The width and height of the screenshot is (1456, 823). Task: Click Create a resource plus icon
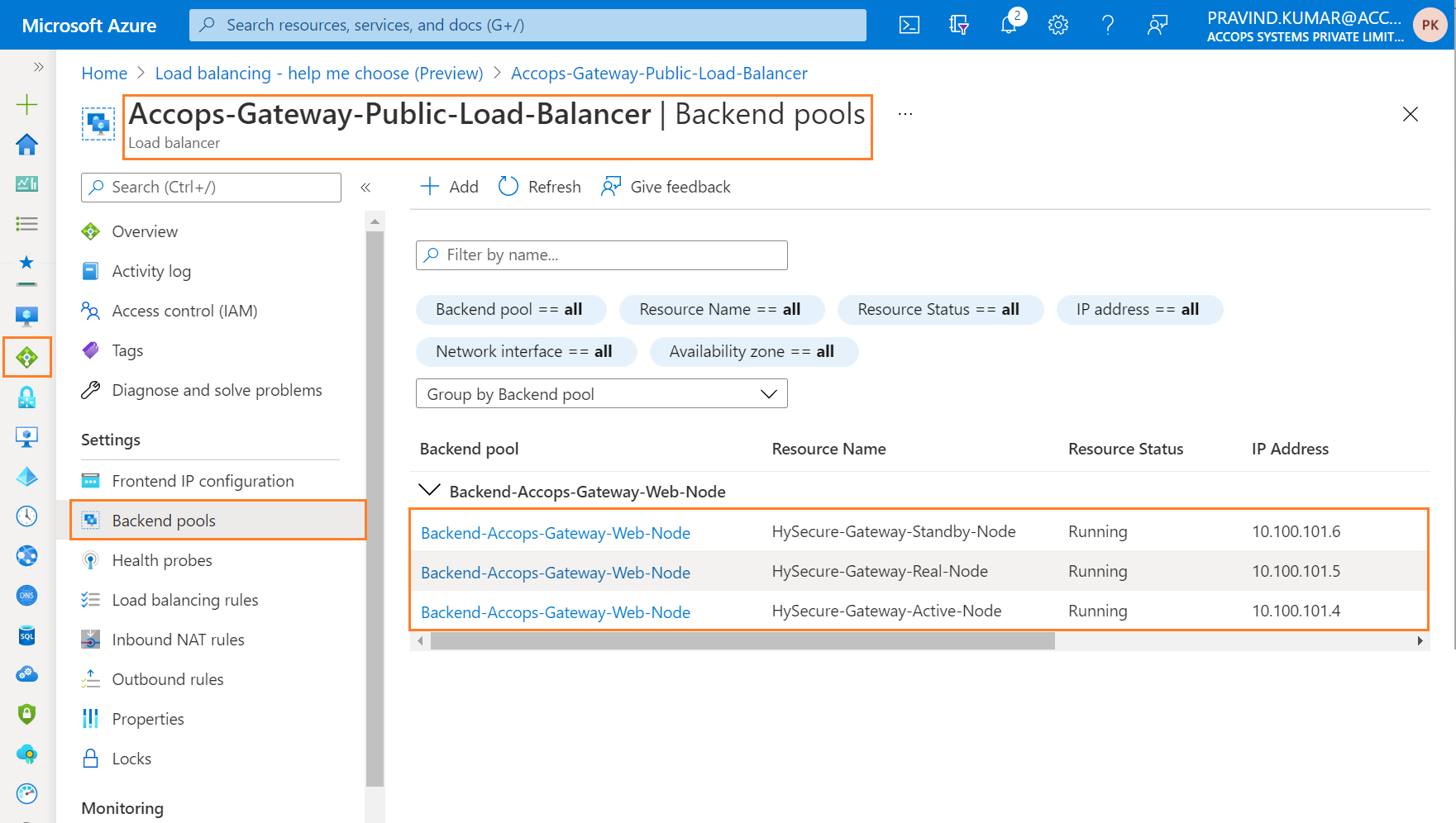pyautogui.click(x=27, y=104)
